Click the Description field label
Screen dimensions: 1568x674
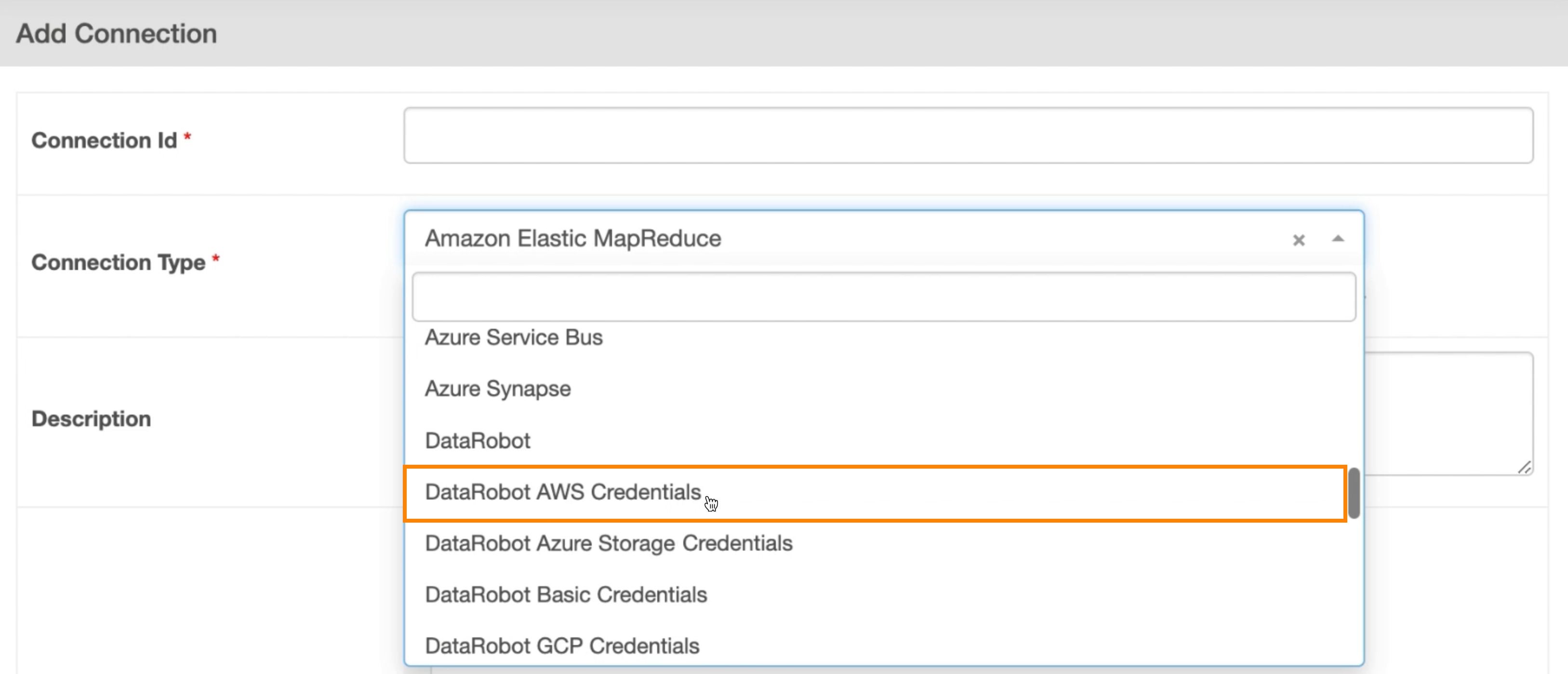click(91, 419)
